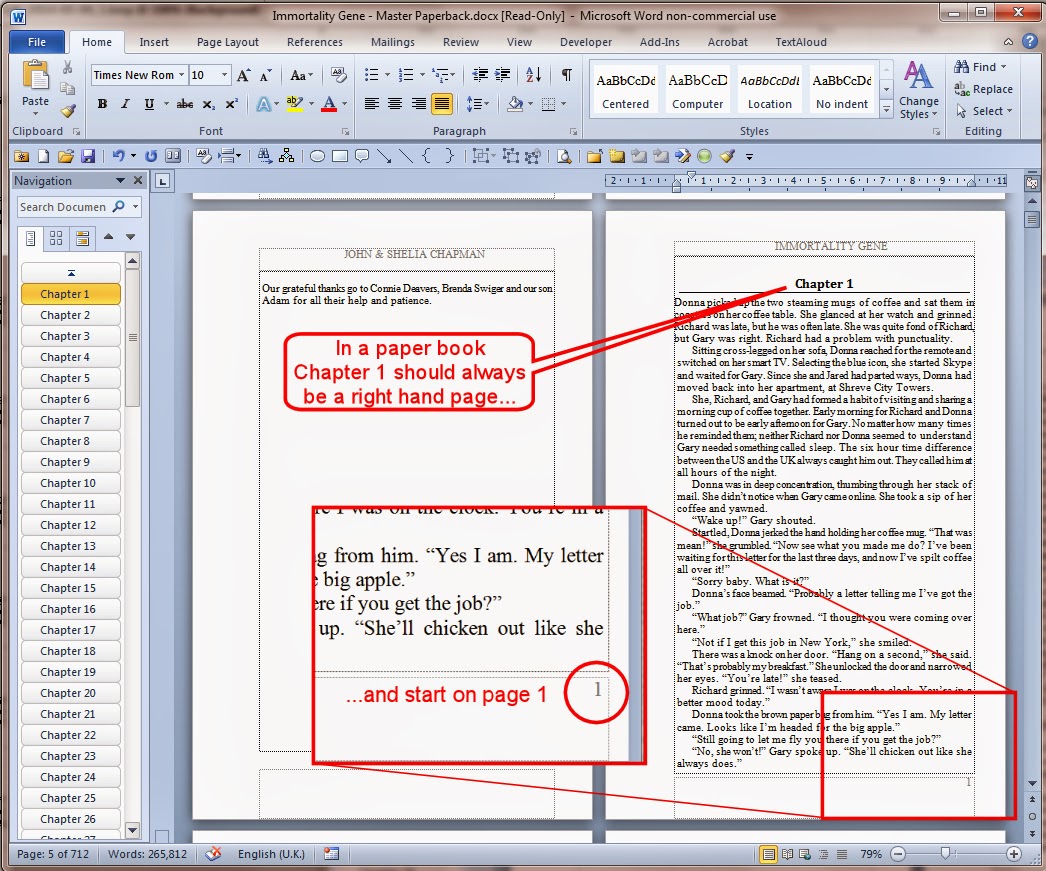Open Change Case dropdown

302,75
